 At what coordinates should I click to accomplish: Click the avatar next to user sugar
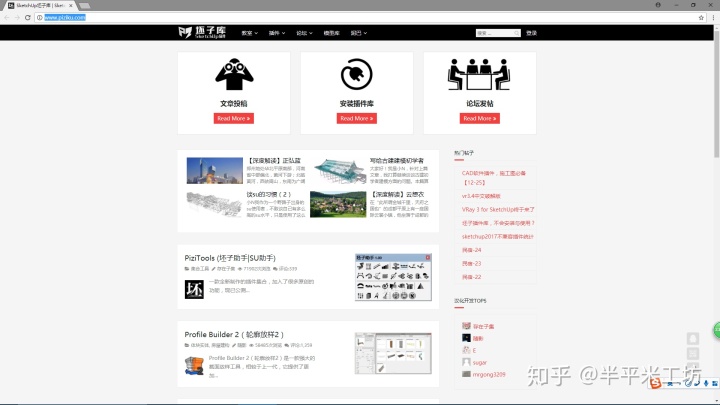click(x=466, y=362)
